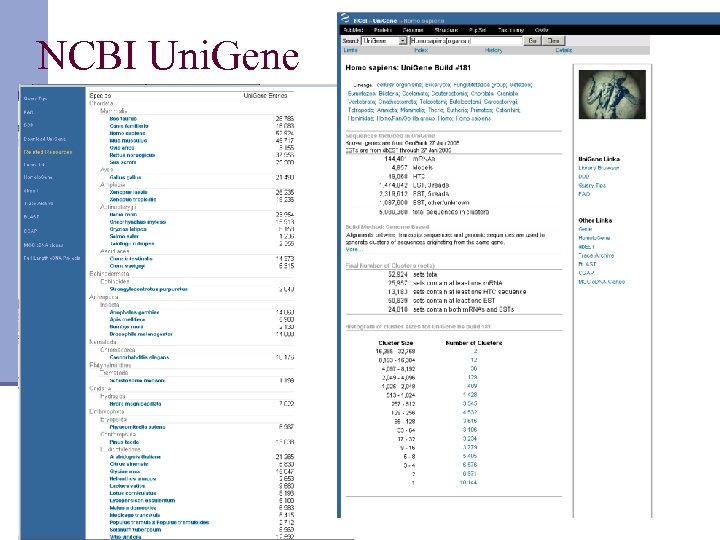Open Xenopus laevis species link

coord(129,192)
